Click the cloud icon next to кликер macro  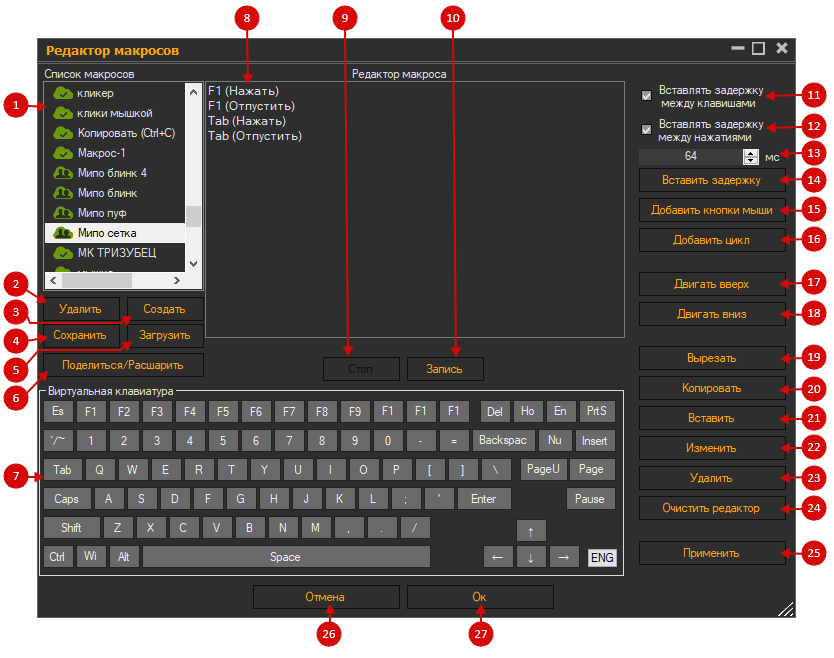tap(63, 93)
